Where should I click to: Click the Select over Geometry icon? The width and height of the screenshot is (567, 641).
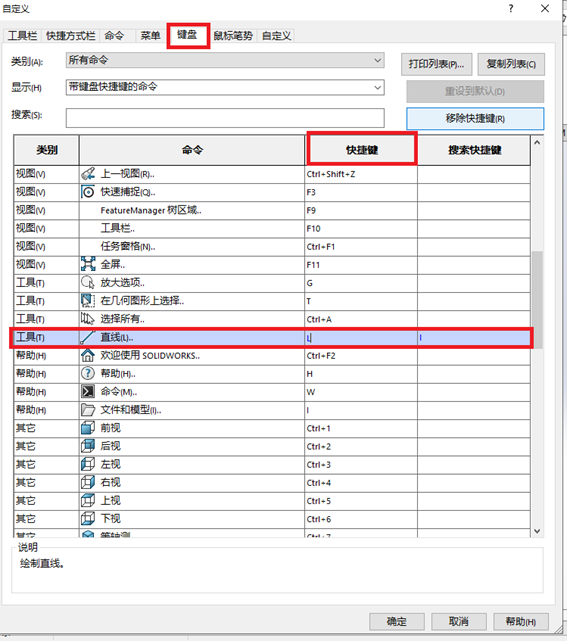point(88,300)
